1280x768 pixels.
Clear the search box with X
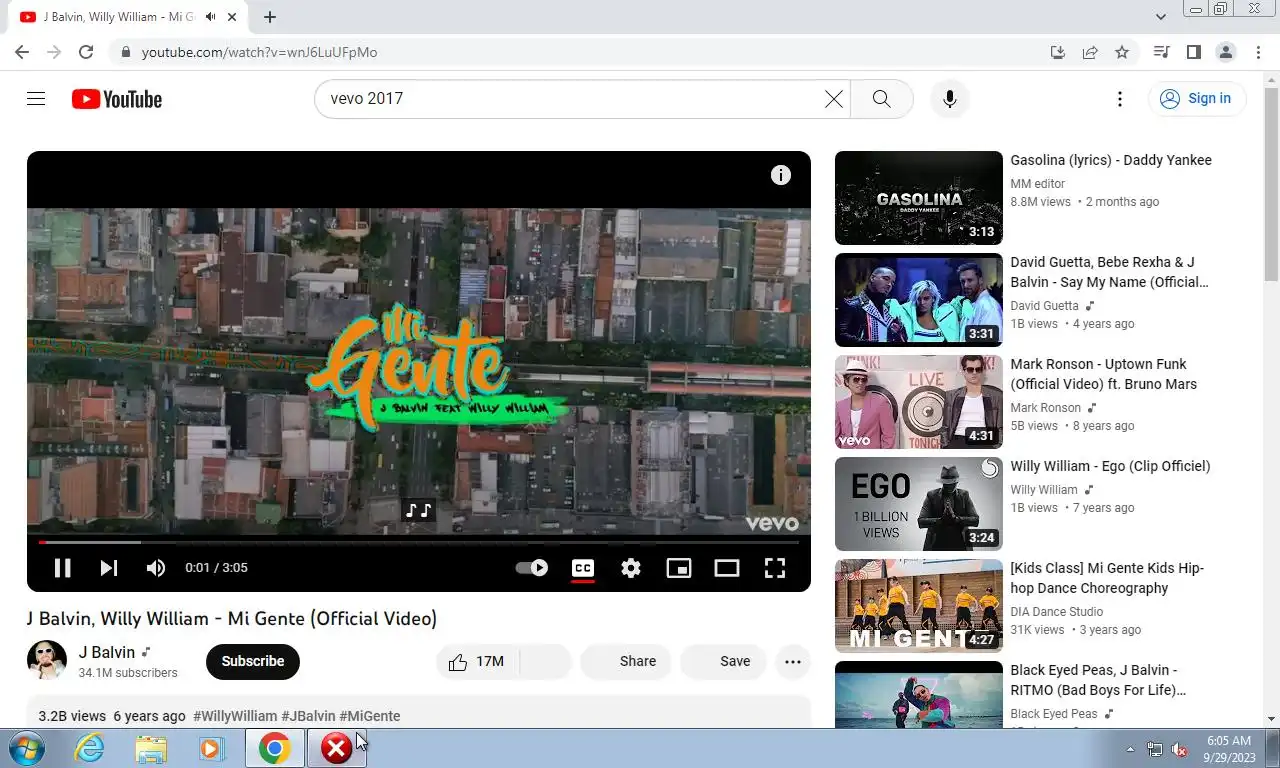(x=834, y=99)
